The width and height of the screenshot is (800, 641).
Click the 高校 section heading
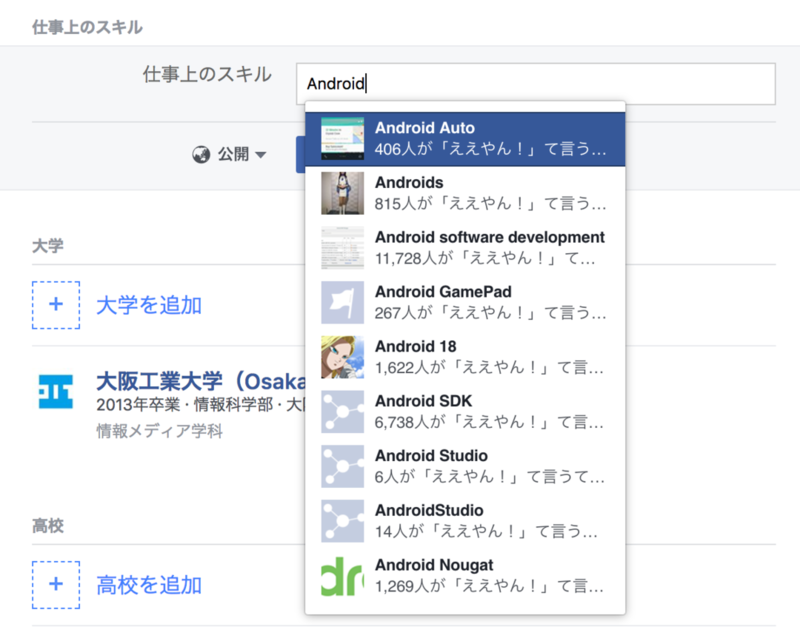[48, 526]
